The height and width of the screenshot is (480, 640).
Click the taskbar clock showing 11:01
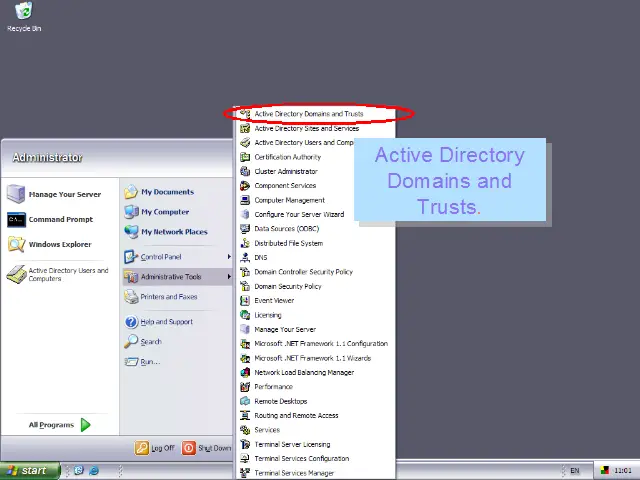pyautogui.click(x=623, y=471)
